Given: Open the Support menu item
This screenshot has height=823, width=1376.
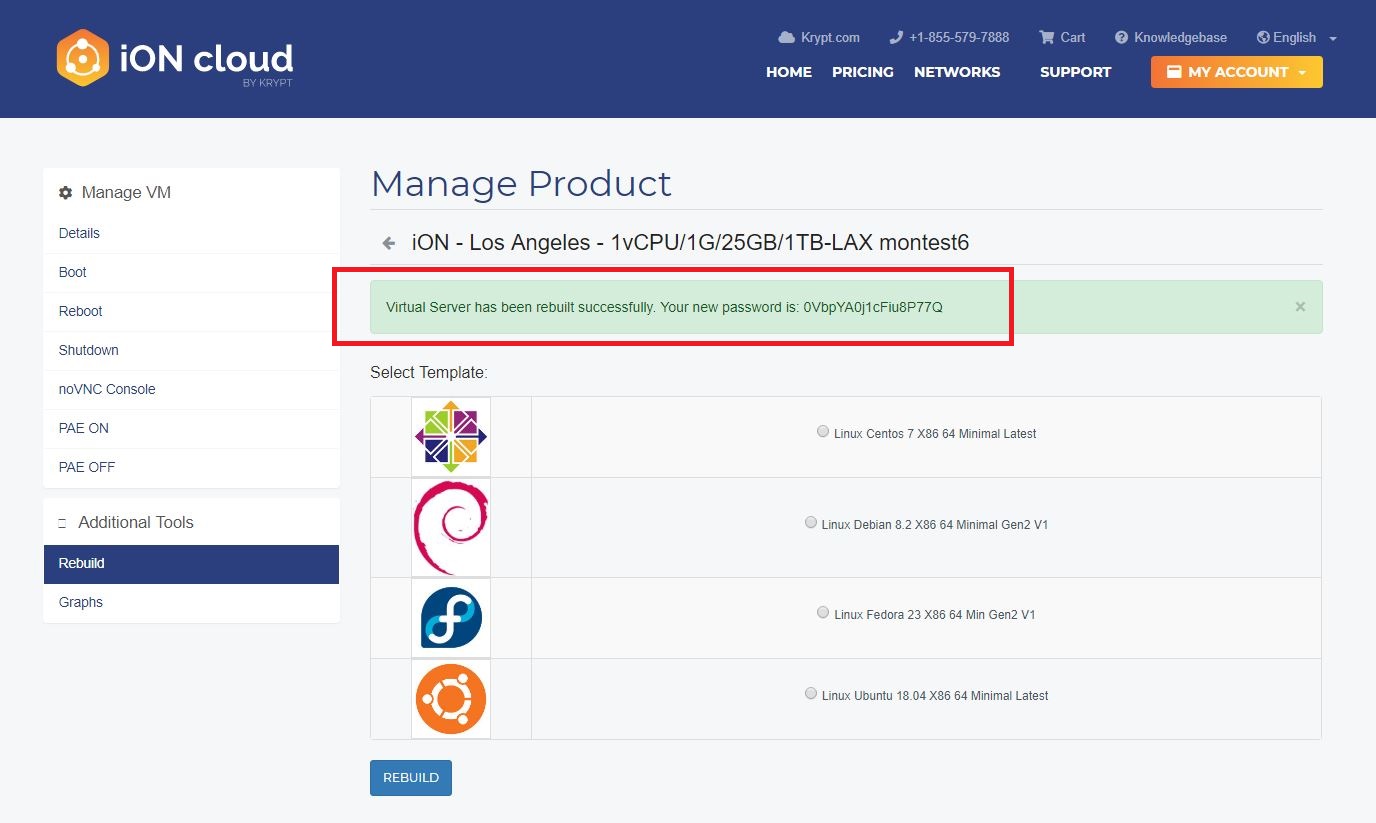Looking at the screenshot, I should [x=1075, y=72].
